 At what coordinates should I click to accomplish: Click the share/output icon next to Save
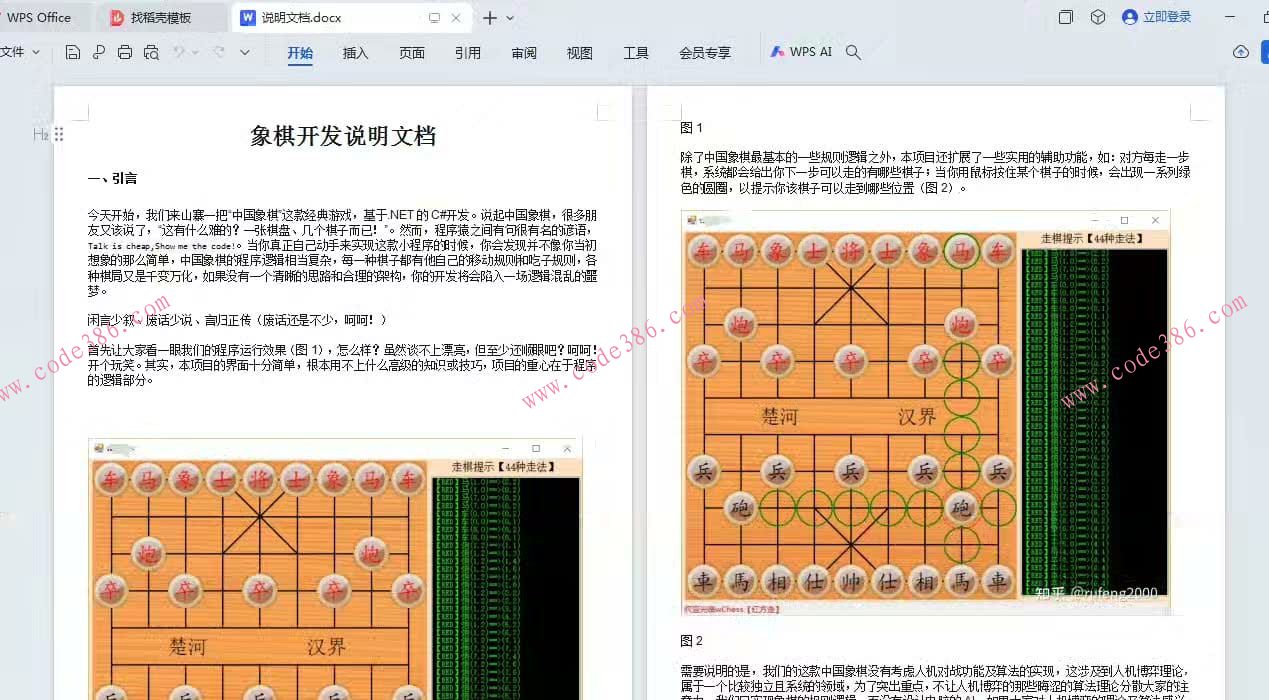99,52
